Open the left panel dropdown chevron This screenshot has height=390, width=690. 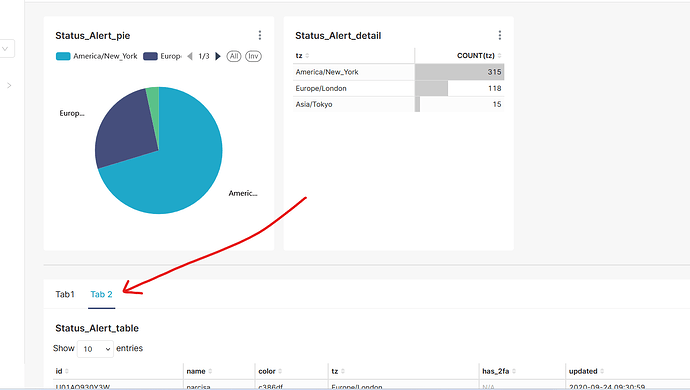(x=5, y=49)
